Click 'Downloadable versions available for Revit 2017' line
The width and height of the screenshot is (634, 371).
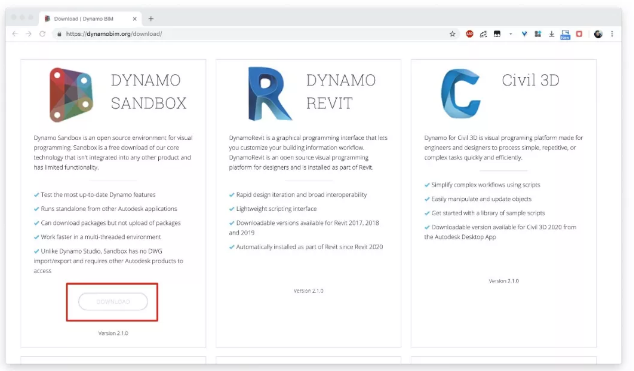point(304,228)
